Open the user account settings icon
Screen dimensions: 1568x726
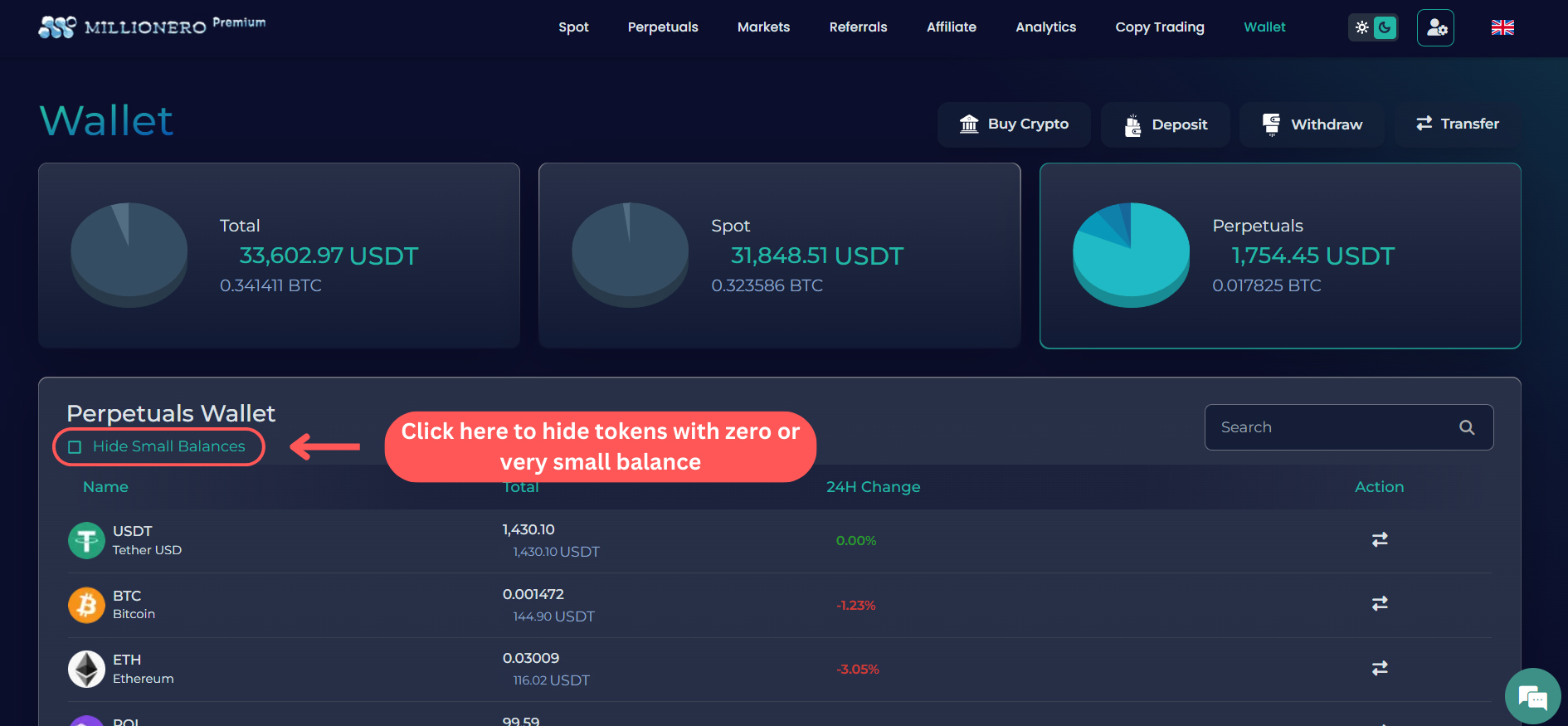[1435, 28]
